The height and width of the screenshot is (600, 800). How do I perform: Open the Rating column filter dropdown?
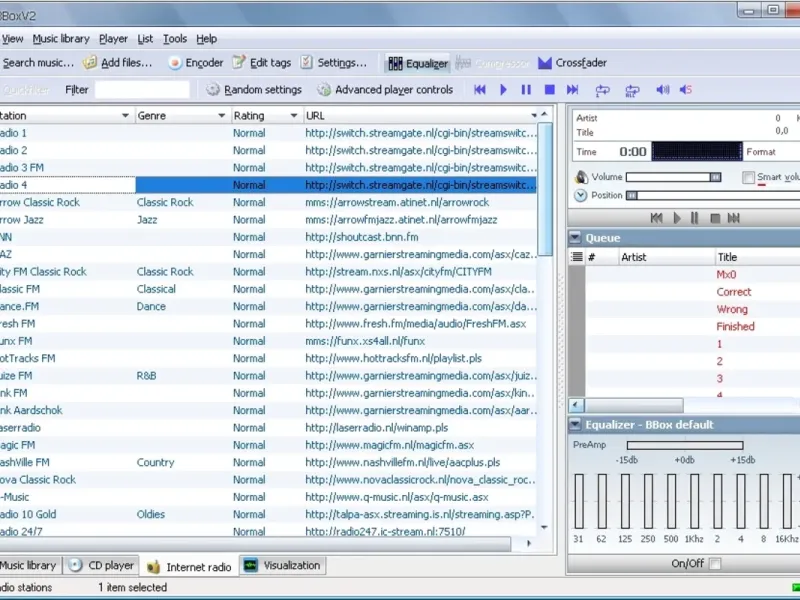click(x=293, y=116)
